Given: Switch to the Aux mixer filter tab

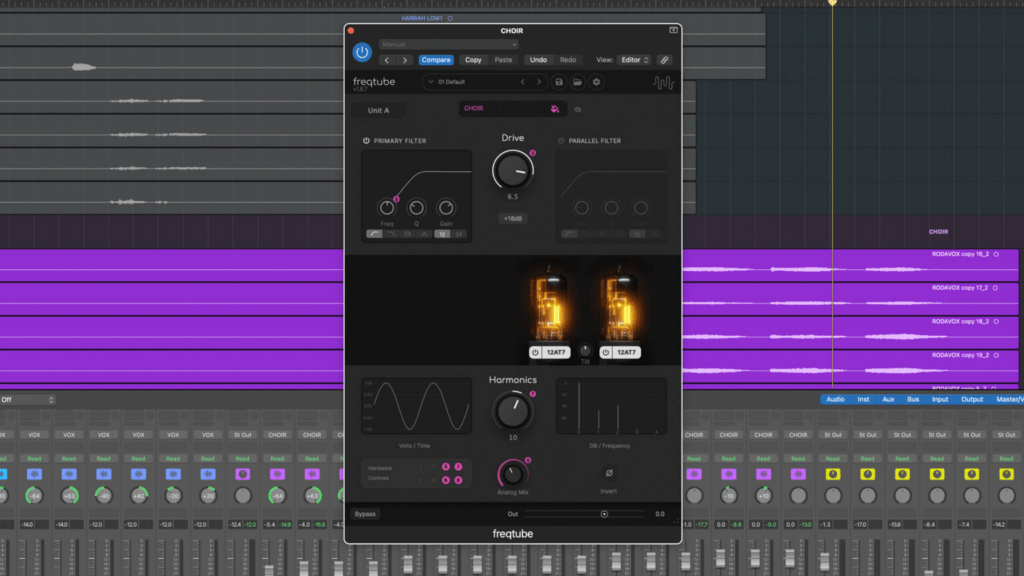Looking at the screenshot, I should coord(888,400).
